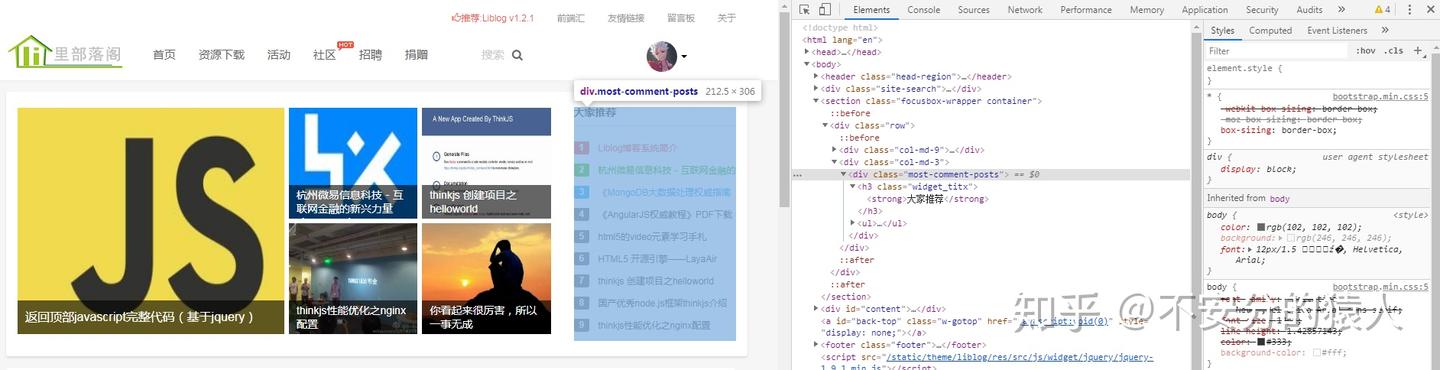Collapse the h3 widget_titx node

pyautogui.click(x=853, y=186)
